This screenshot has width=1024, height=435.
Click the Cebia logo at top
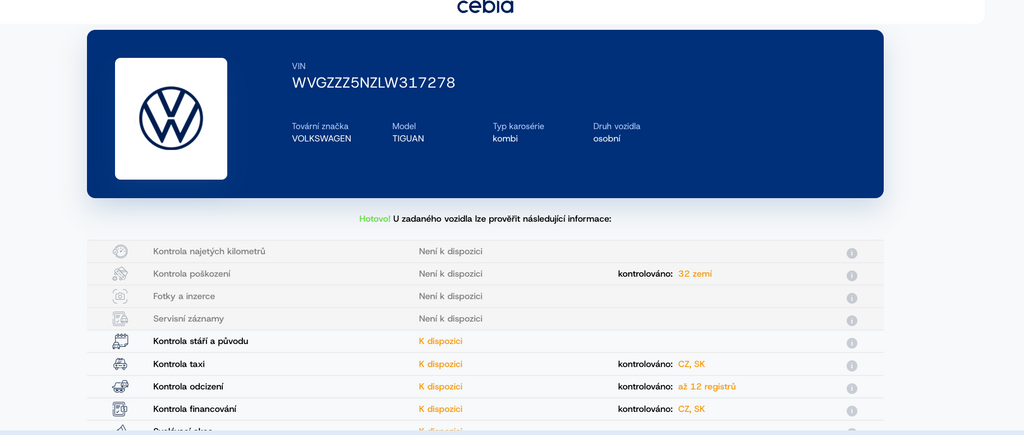pyautogui.click(x=485, y=7)
